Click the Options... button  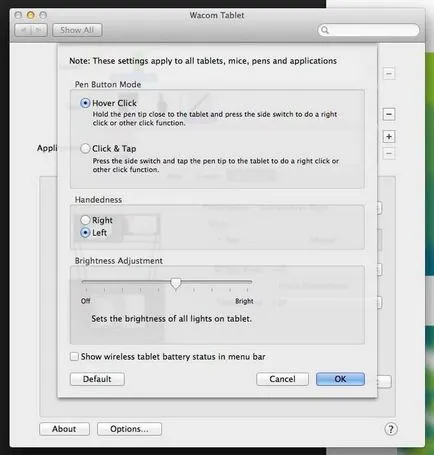129,429
